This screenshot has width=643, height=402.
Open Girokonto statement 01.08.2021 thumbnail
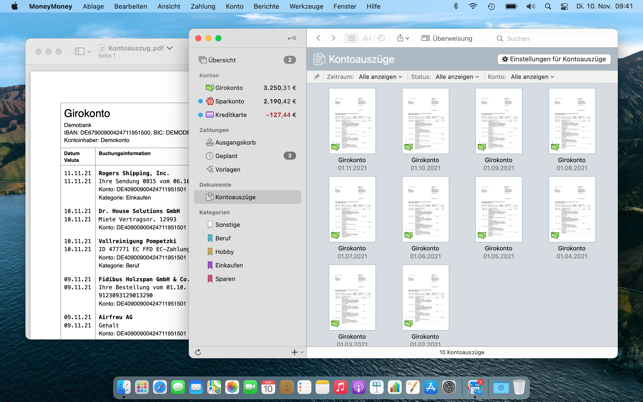[572, 121]
